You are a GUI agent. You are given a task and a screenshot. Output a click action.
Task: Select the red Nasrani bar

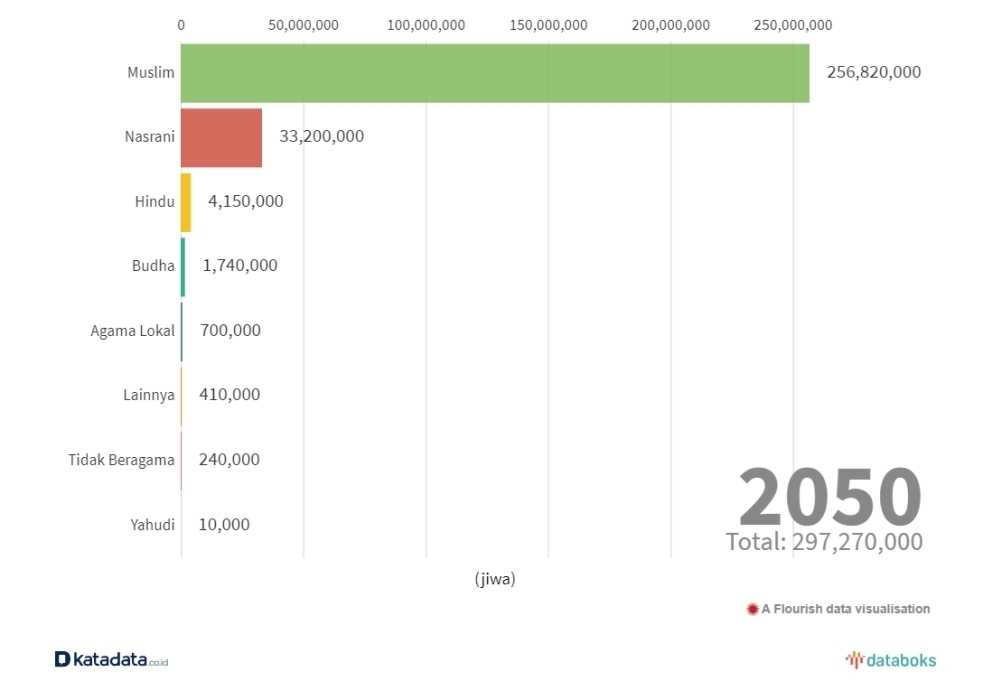[221, 137]
